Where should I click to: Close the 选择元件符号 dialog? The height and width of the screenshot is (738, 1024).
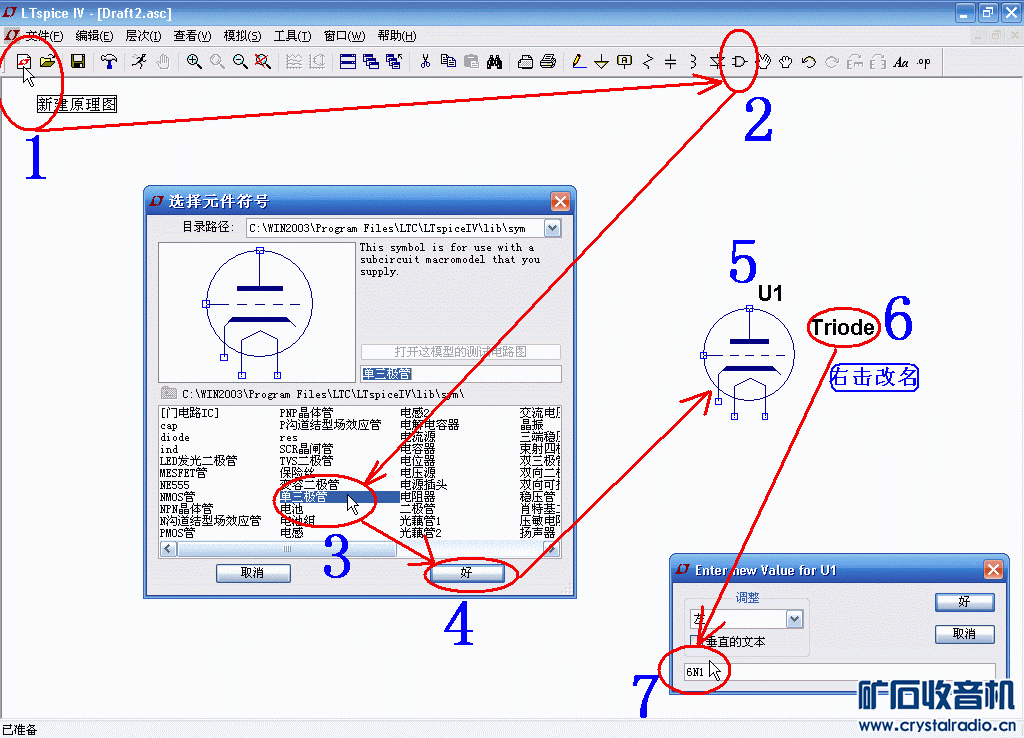coord(560,201)
